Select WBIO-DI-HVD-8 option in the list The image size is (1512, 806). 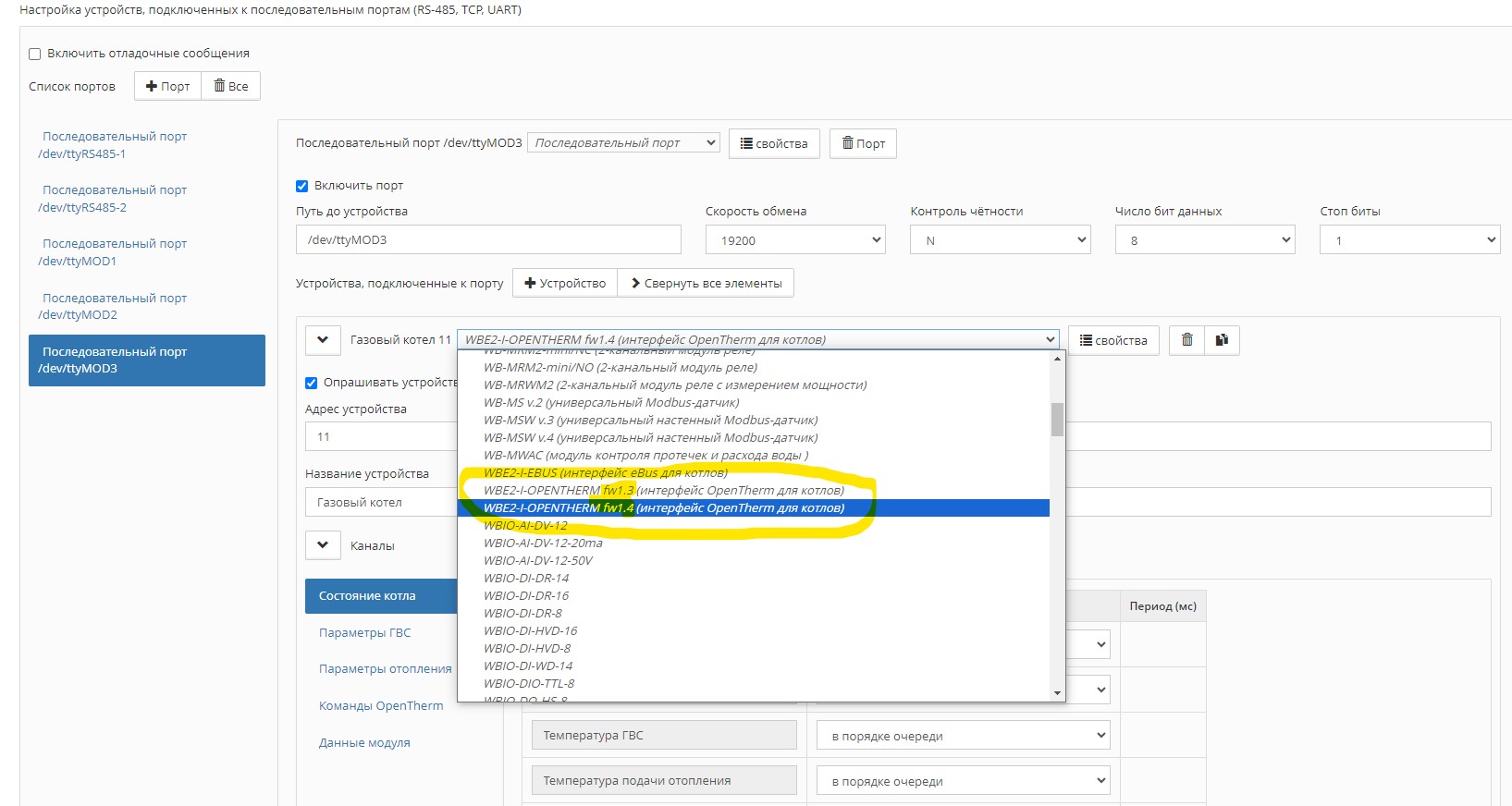click(754, 649)
